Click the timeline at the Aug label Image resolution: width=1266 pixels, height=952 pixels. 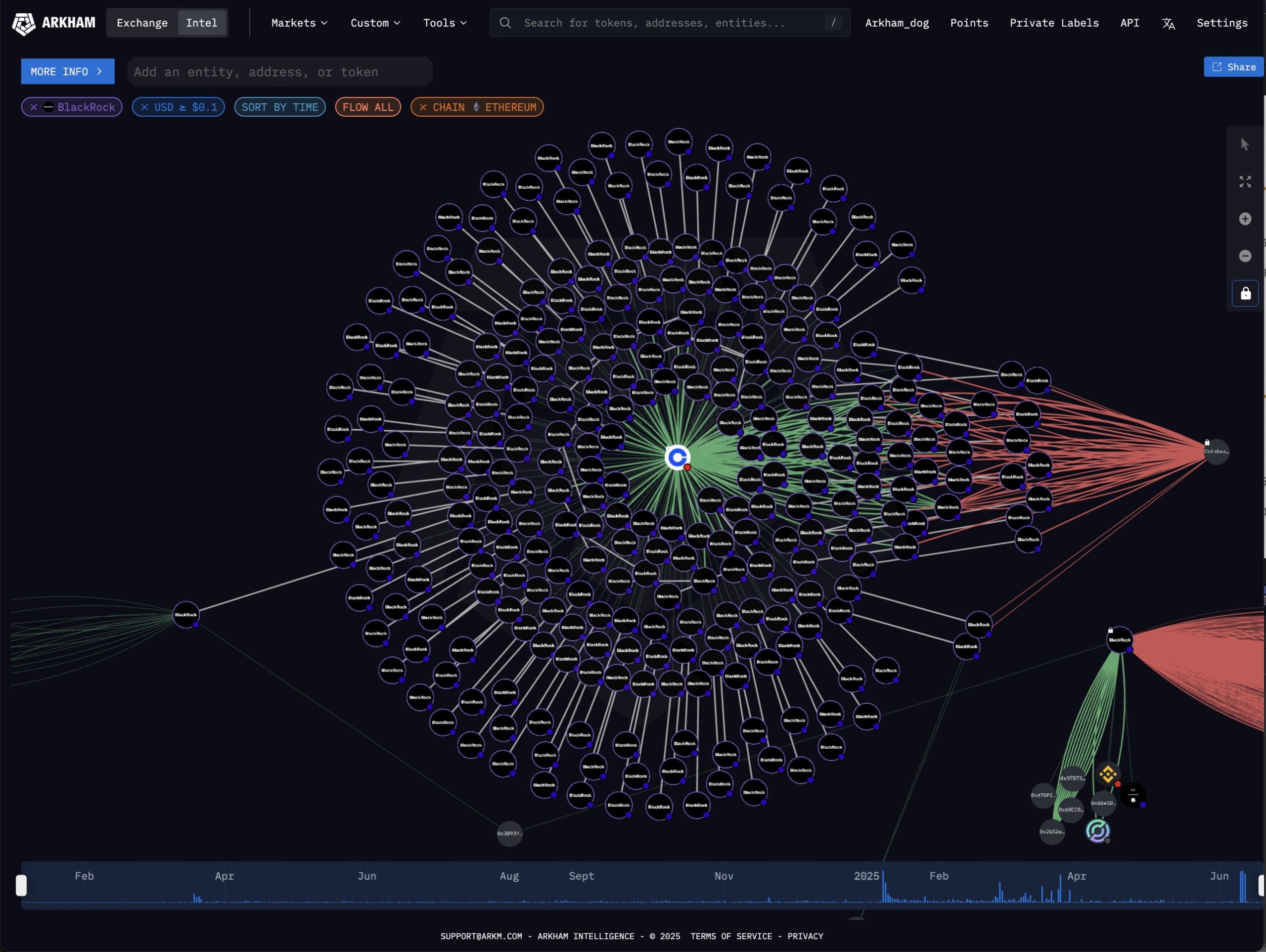pyautogui.click(x=509, y=876)
